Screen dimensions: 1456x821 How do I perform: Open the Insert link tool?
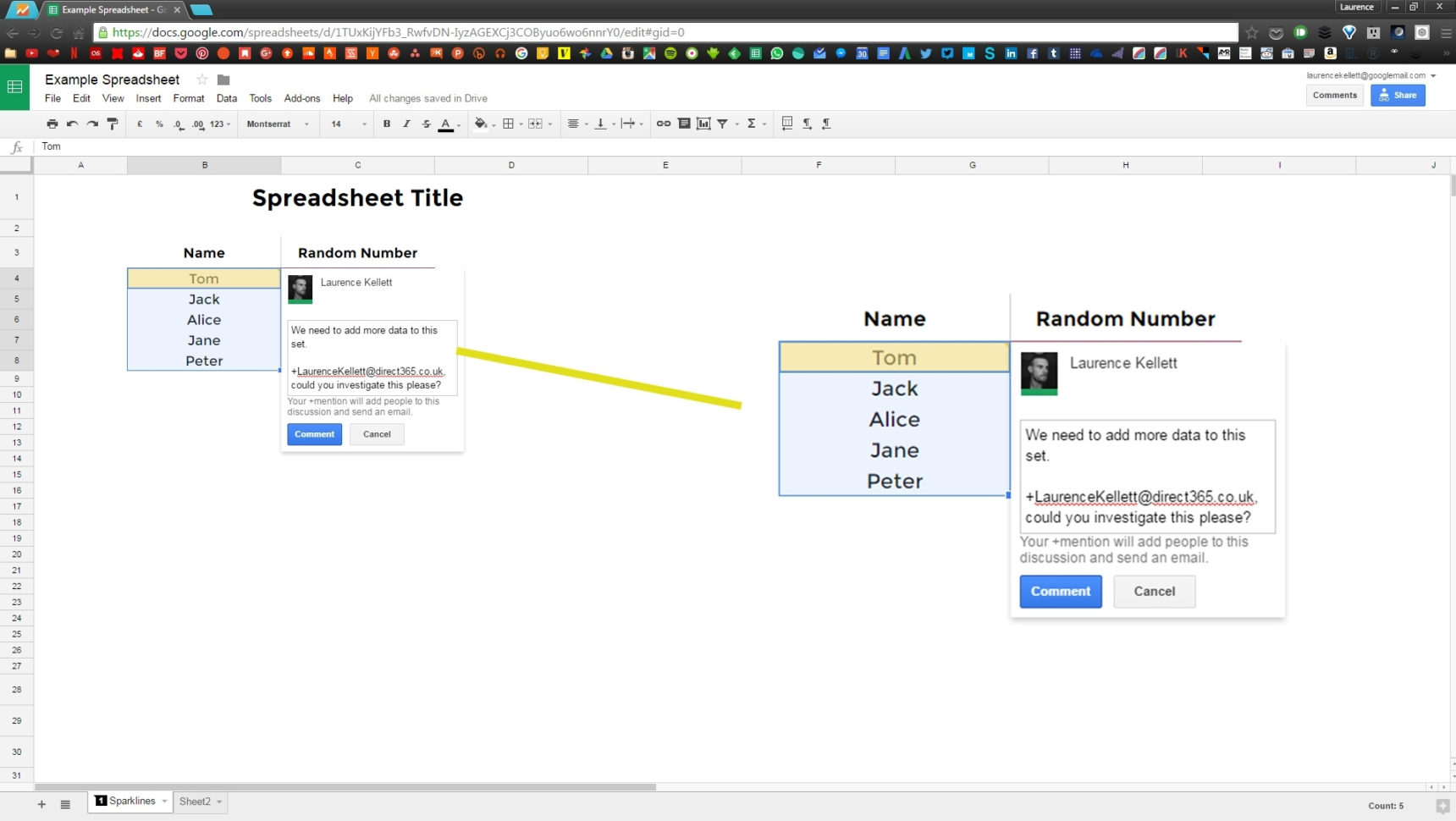coord(663,124)
